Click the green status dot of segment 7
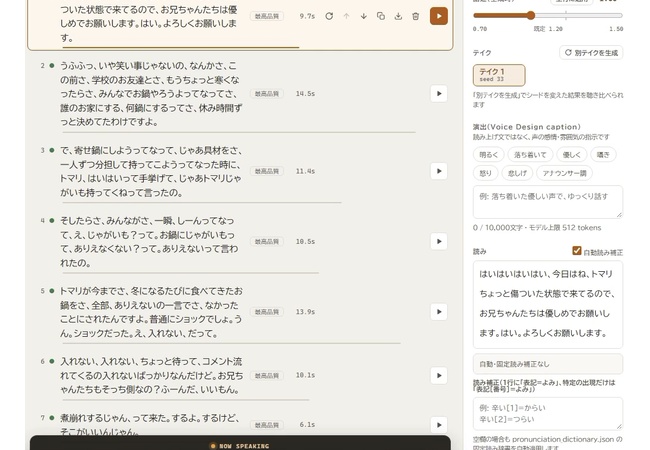650x450 pixels. [x=52, y=418]
